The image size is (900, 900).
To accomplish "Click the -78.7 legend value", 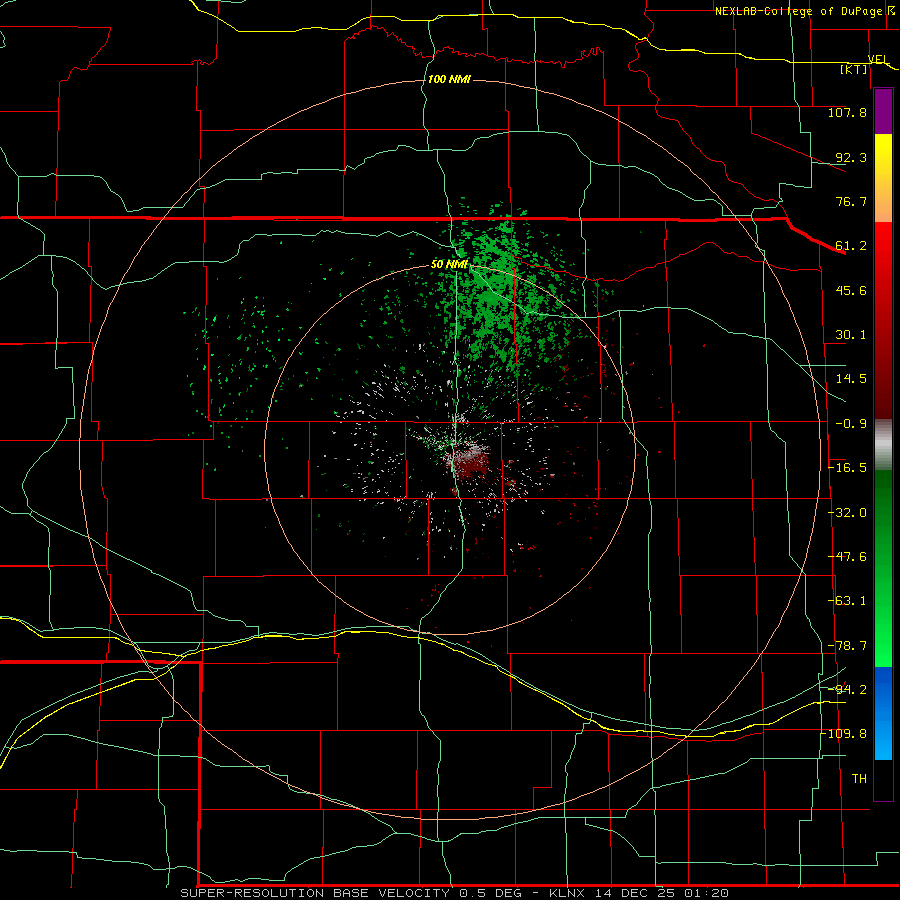I will point(847,646).
